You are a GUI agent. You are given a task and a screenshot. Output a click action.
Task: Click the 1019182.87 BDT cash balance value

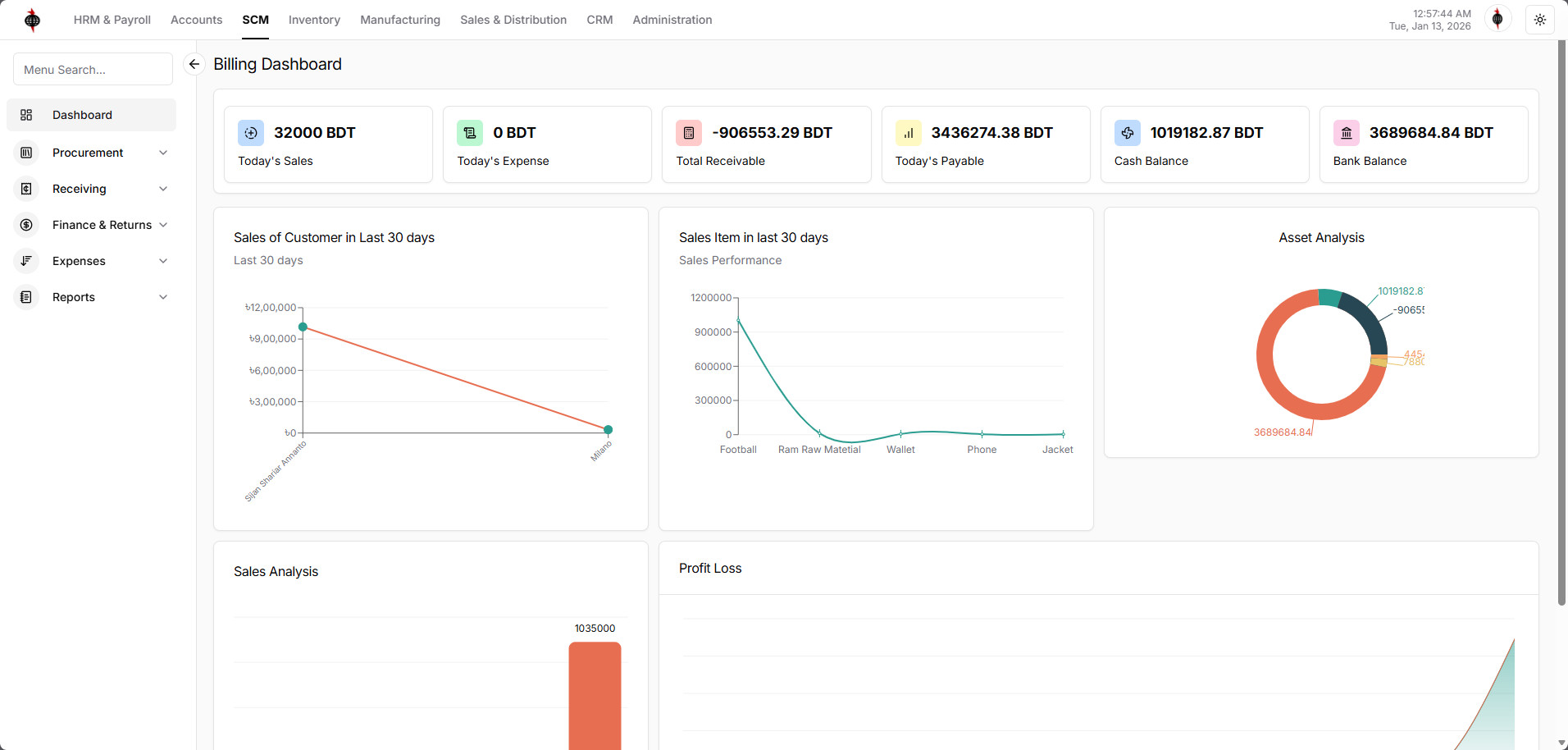[1207, 133]
